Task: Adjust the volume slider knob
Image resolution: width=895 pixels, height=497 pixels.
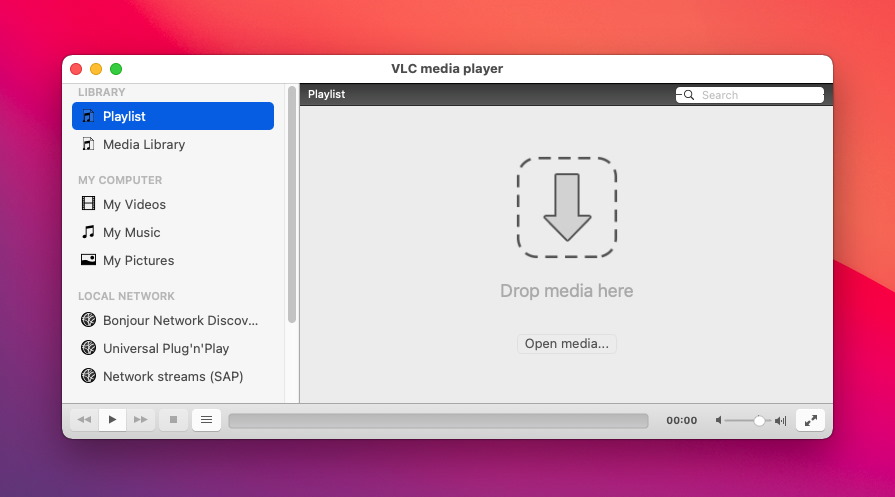Action: click(x=759, y=421)
